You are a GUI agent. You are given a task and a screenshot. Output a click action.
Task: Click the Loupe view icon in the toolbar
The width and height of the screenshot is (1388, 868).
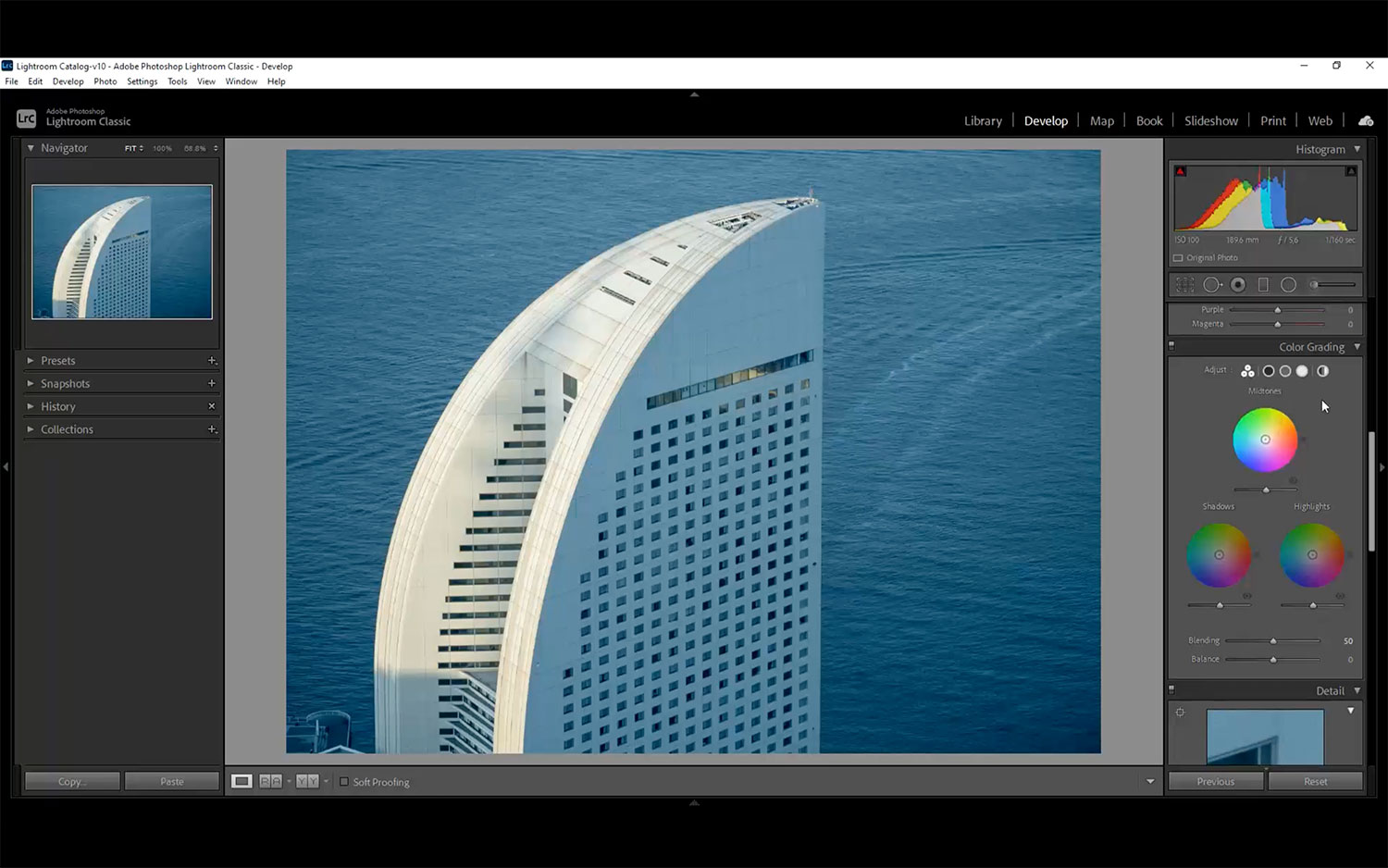coord(242,782)
